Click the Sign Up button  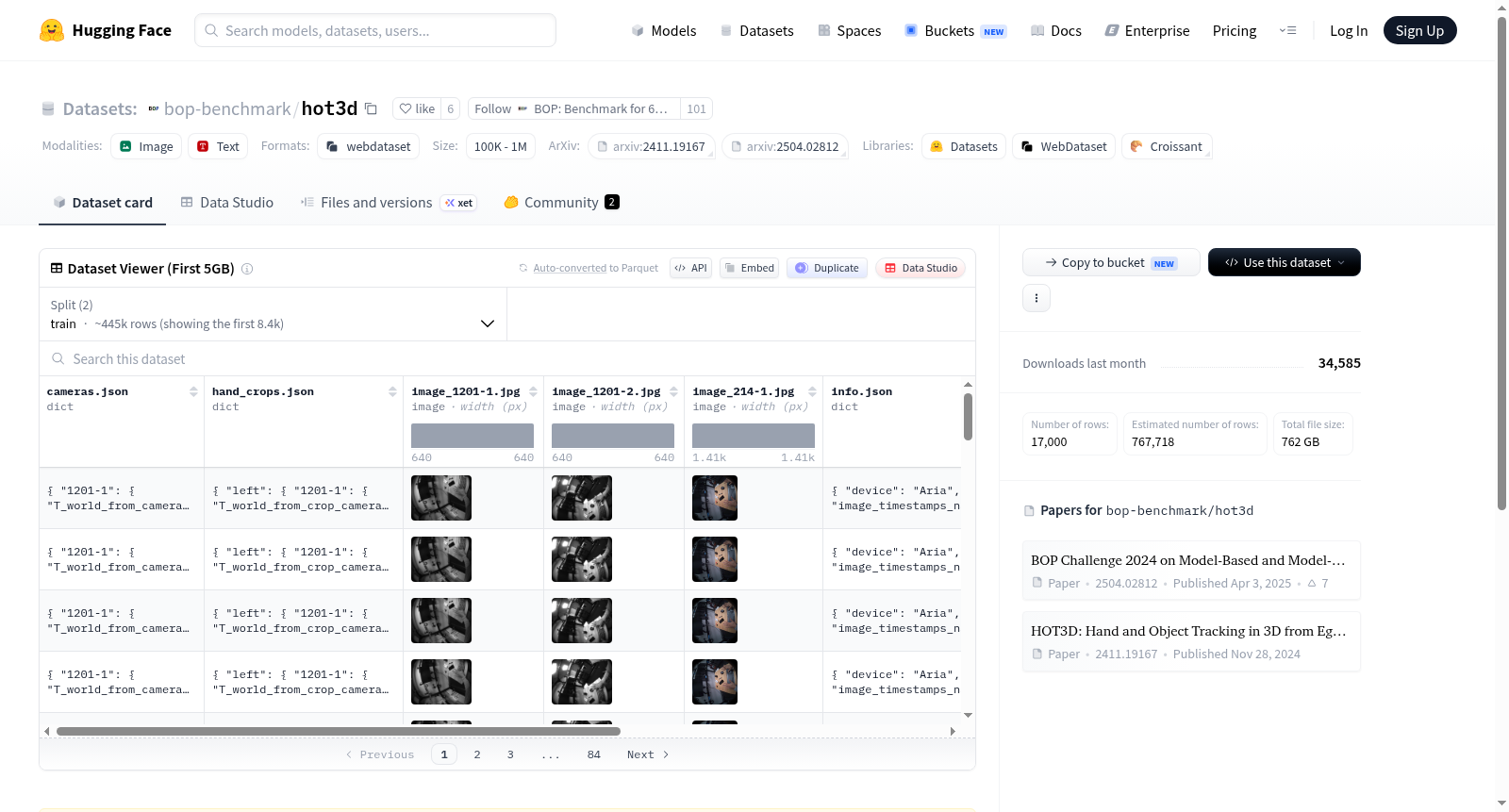tap(1419, 31)
